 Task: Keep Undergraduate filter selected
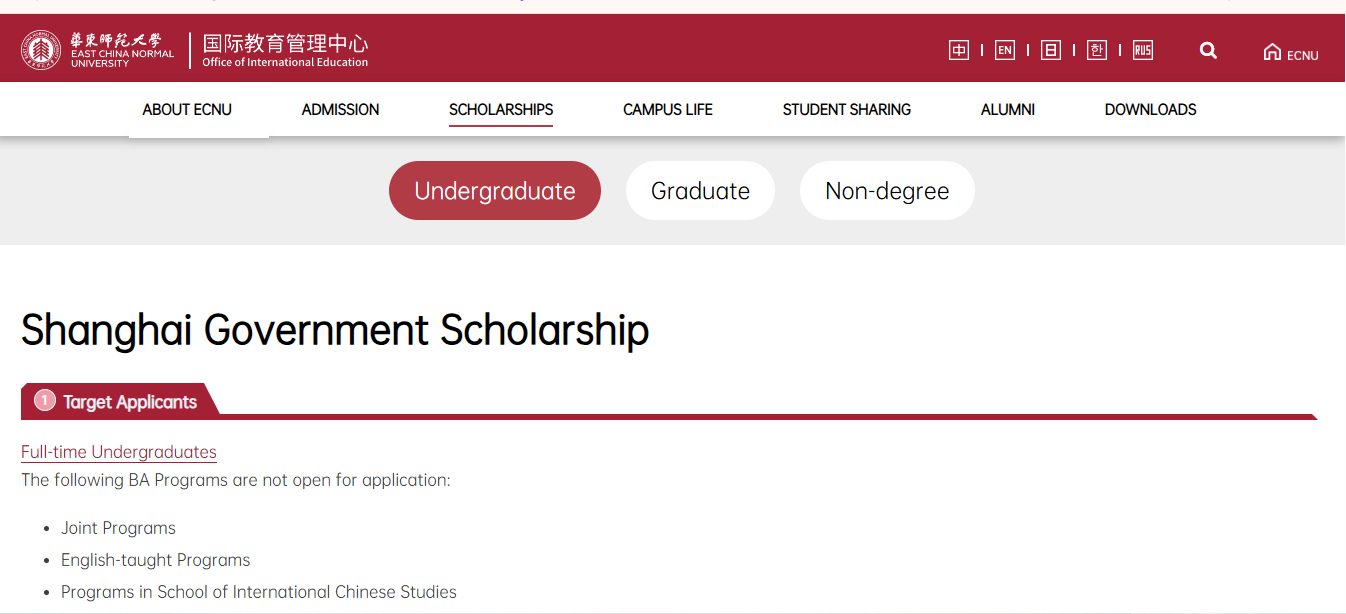[x=494, y=190]
